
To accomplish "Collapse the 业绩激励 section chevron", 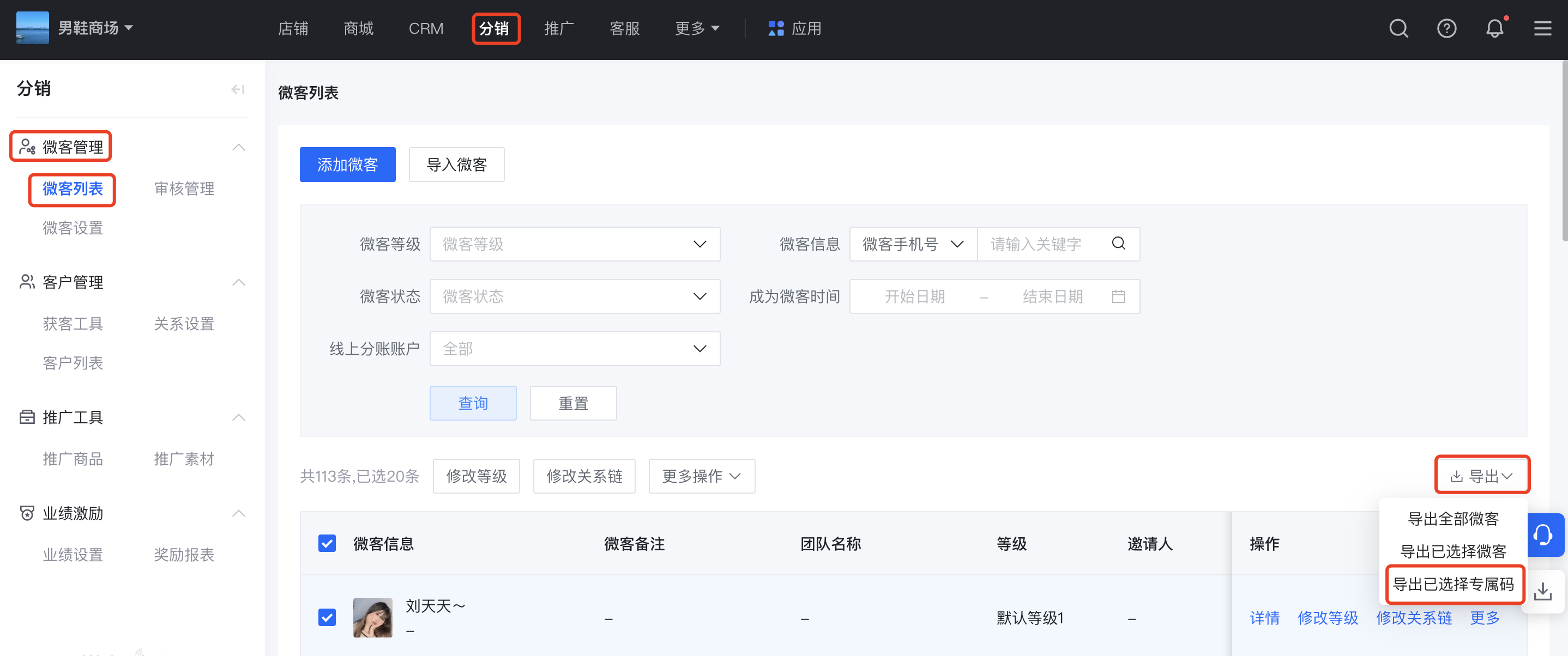I will (239, 514).
